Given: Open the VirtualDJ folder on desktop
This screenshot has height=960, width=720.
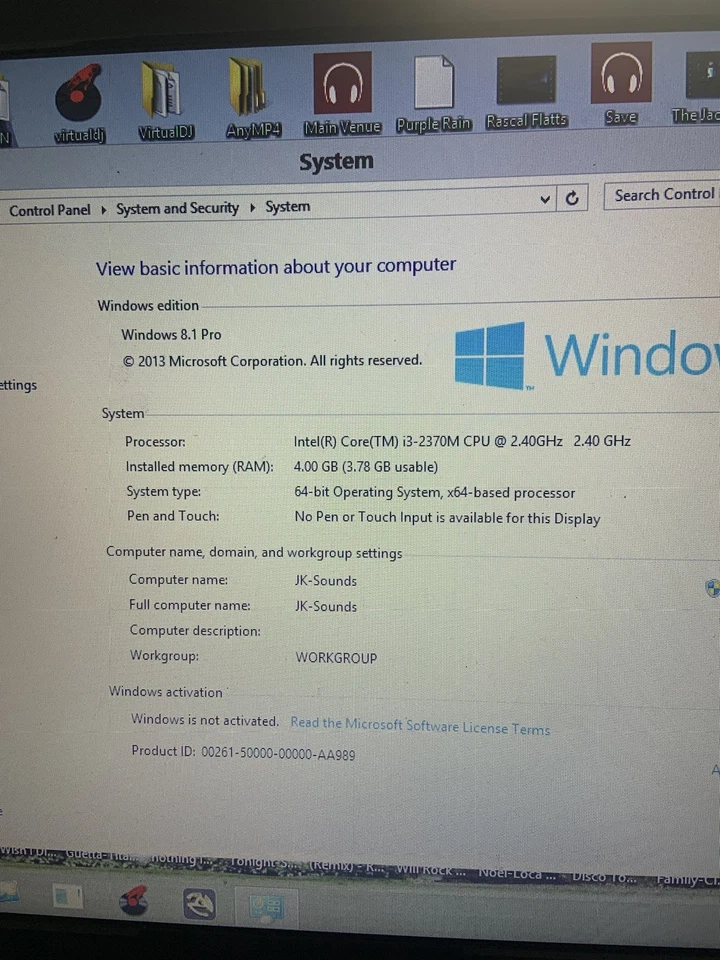Looking at the screenshot, I should tap(164, 101).
